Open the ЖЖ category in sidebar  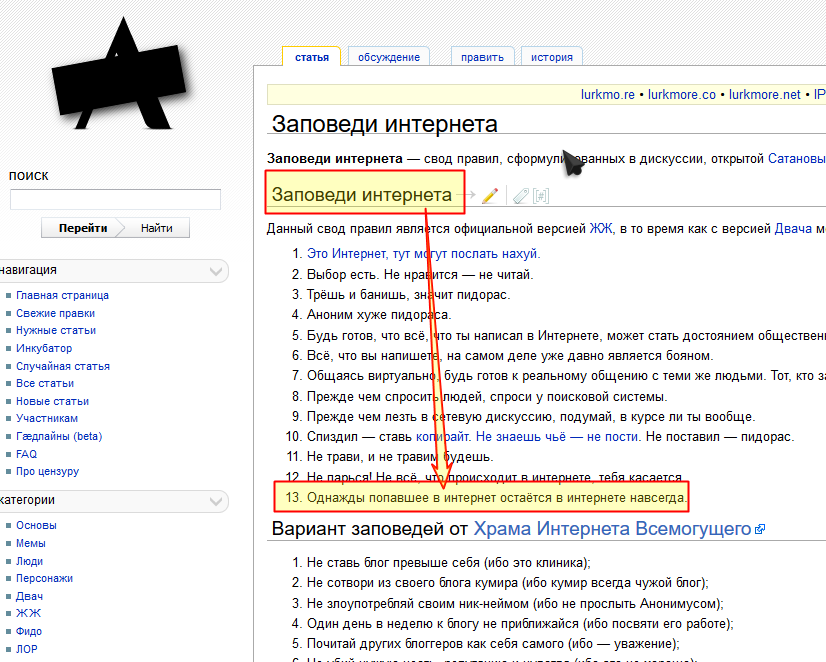[28, 614]
